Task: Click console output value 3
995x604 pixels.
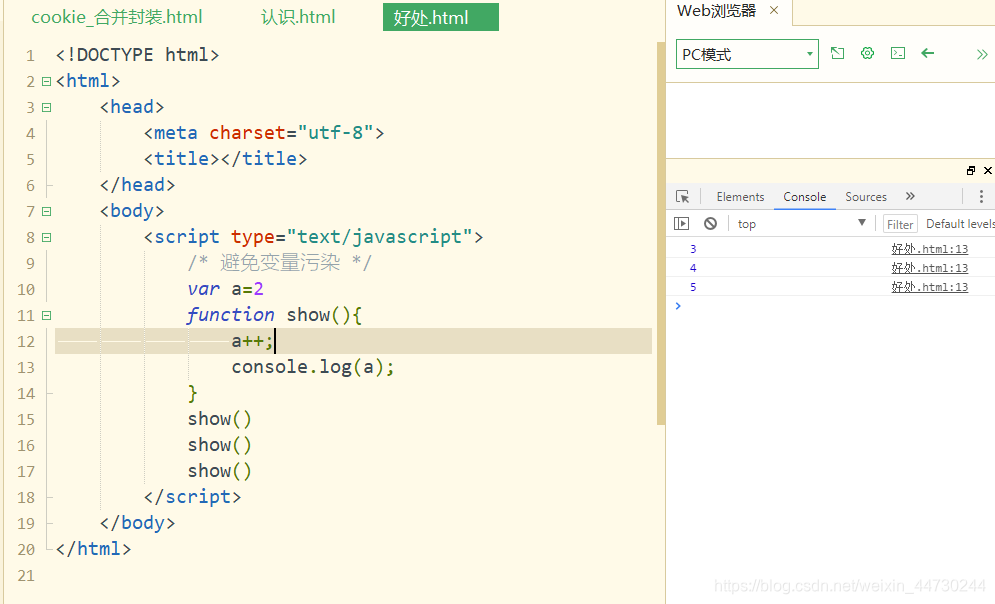Action: (693, 249)
